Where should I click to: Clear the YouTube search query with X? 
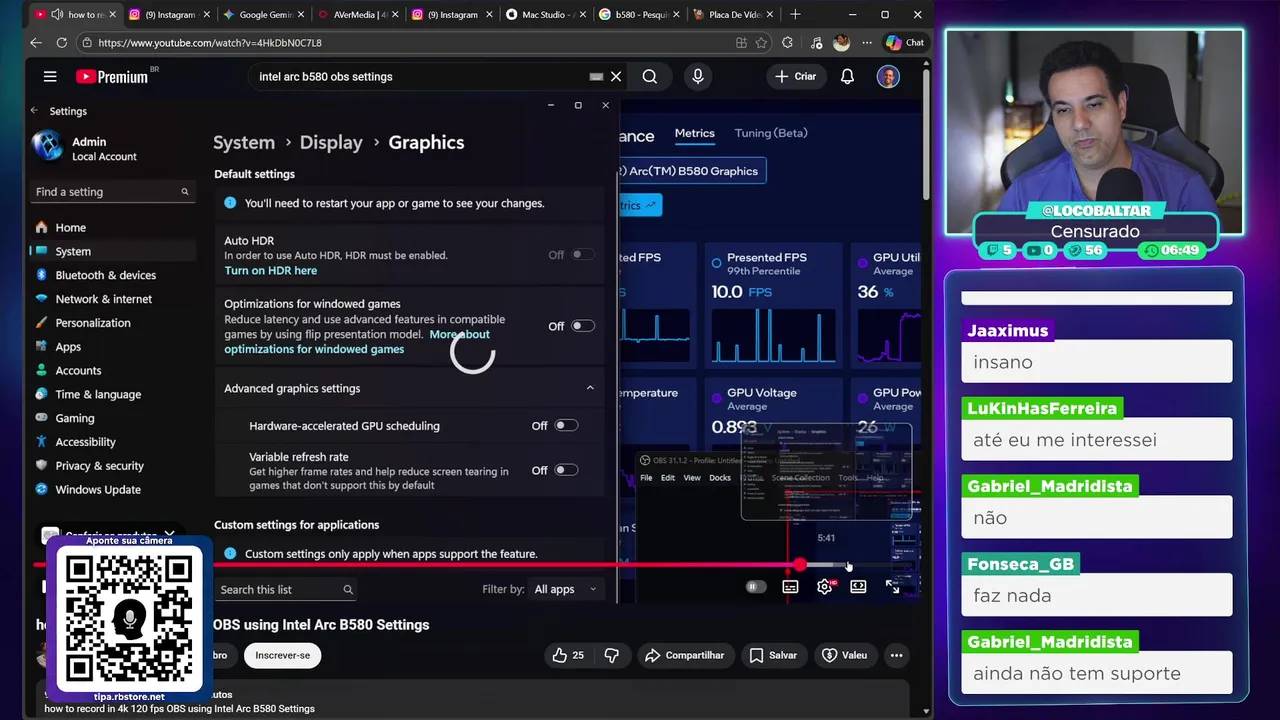[x=616, y=76]
